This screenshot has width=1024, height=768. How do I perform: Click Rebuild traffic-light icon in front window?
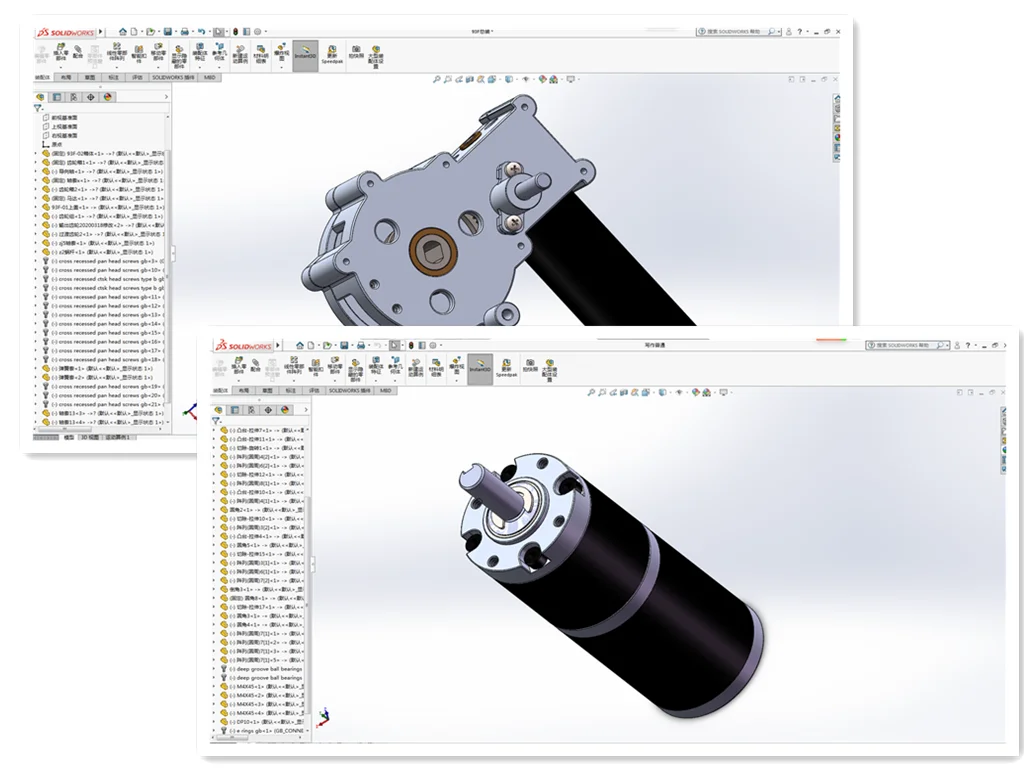tap(411, 345)
